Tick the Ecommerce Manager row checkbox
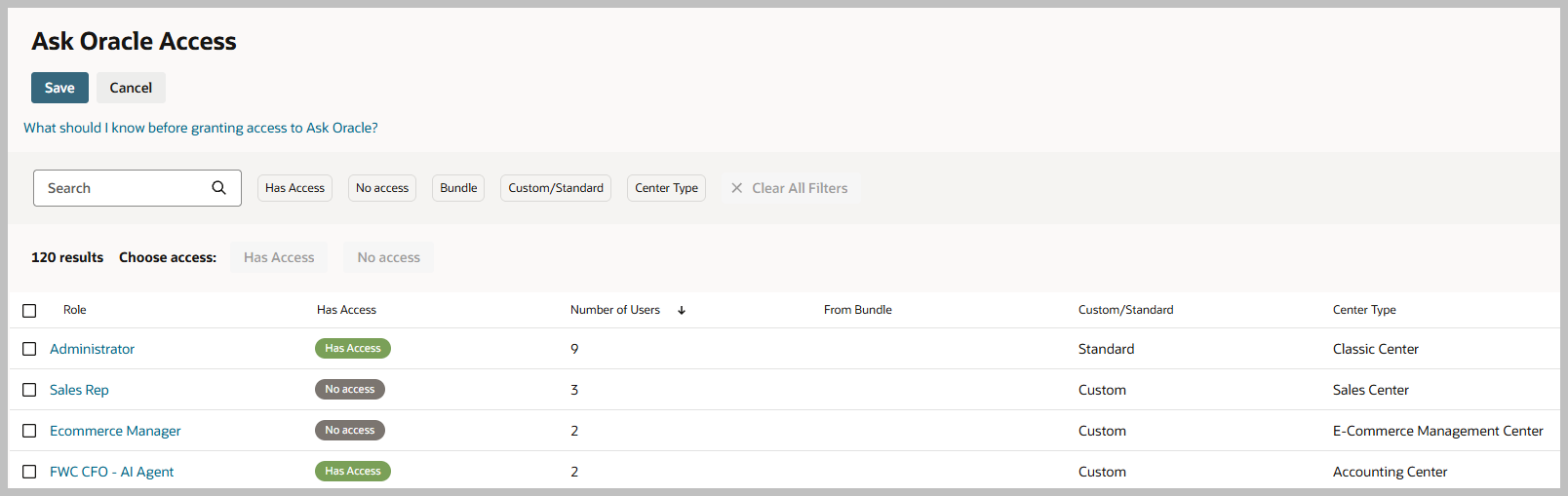 point(29,431)
